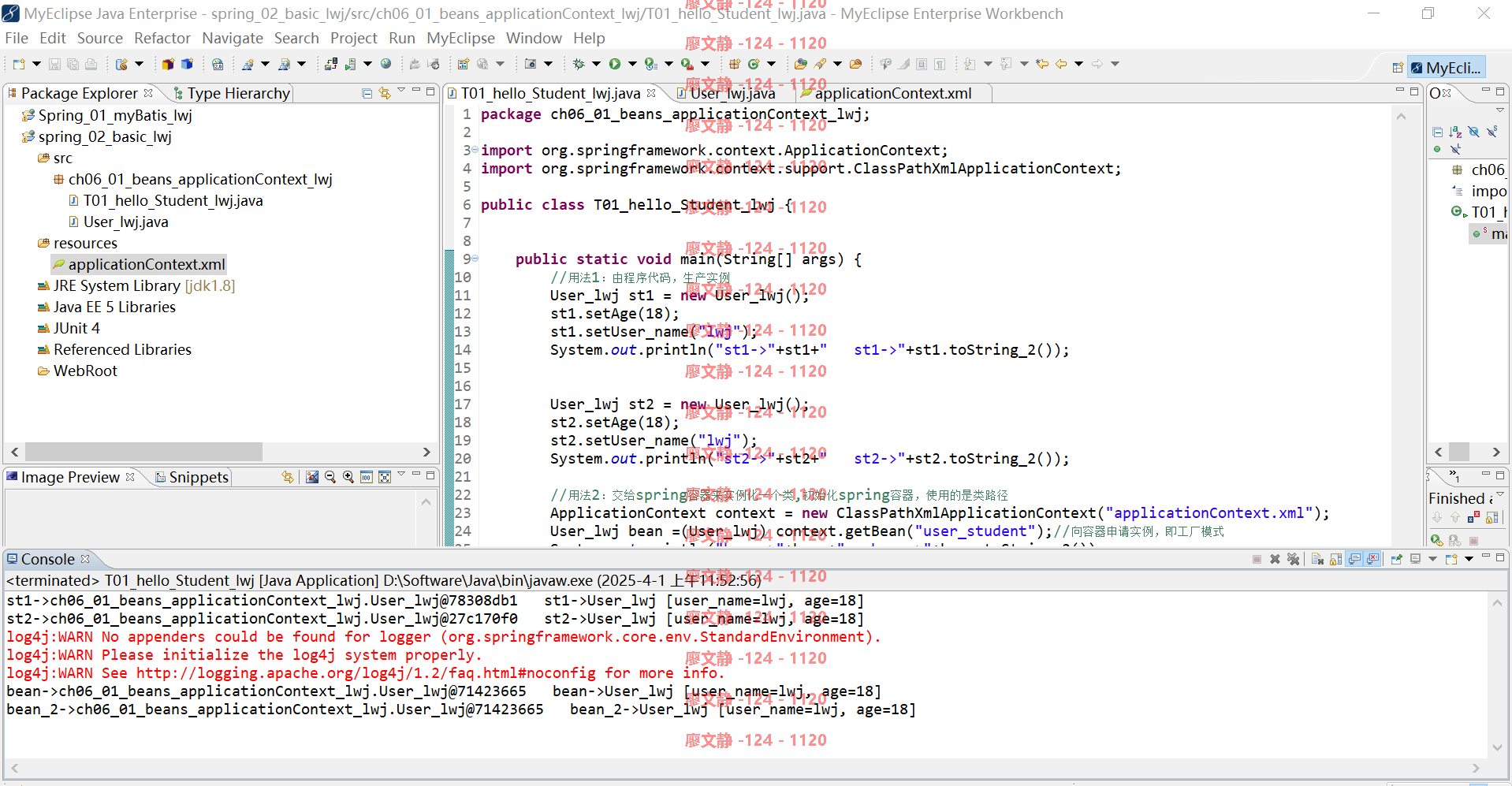Open Back history dropdown arrow
Viewport: 1512px width, 786px height.
[x=1078, y=64]
